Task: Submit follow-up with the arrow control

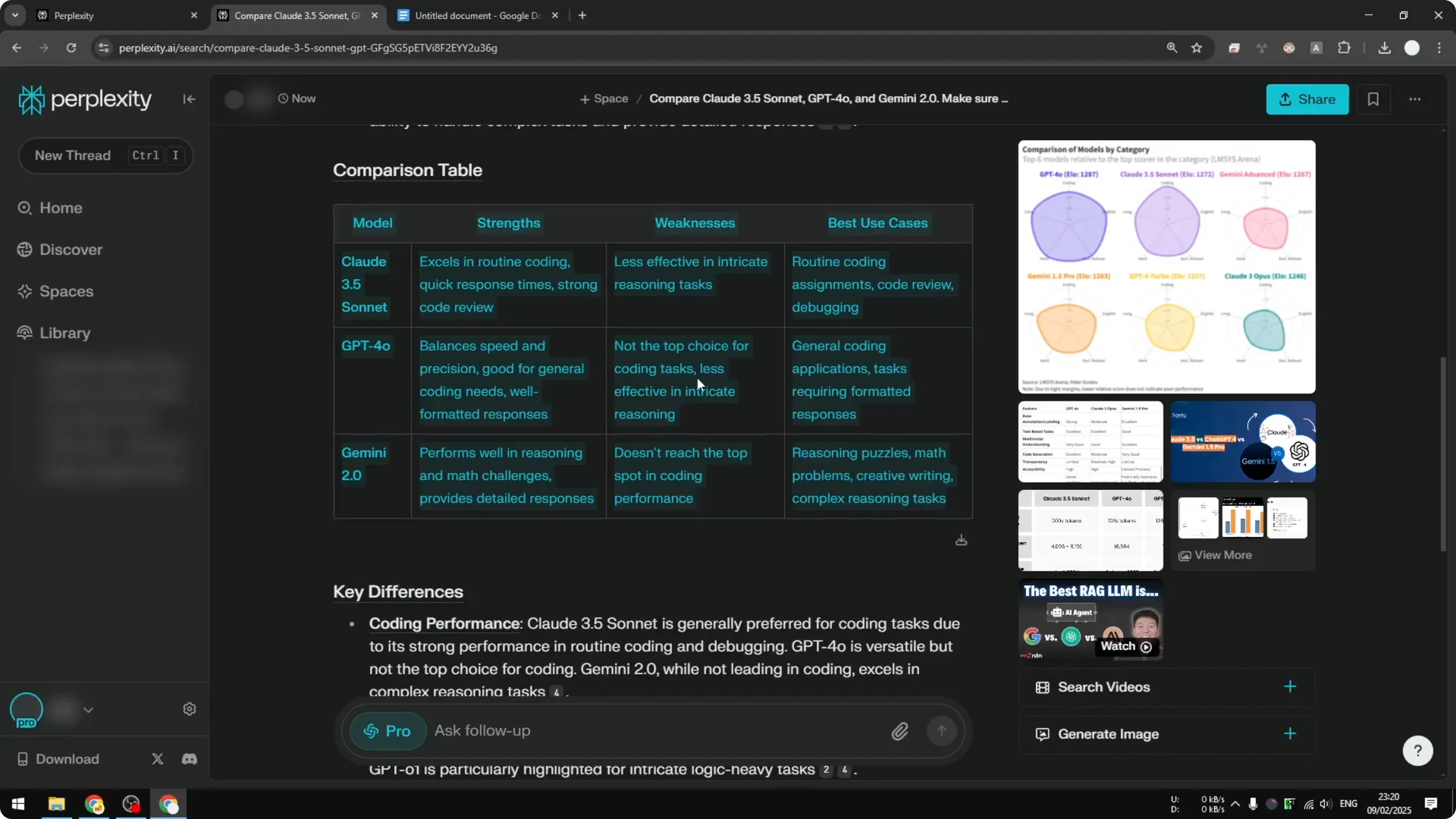Action: (x=942, y=730)
